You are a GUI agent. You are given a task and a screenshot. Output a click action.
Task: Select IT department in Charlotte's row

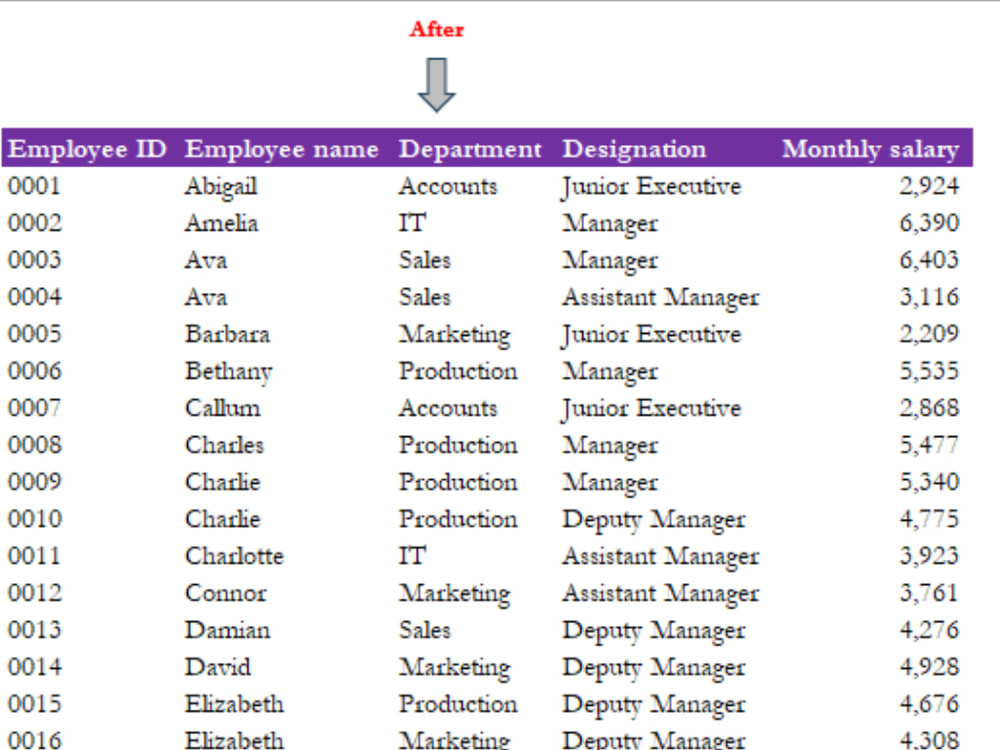tap(413, 556)
